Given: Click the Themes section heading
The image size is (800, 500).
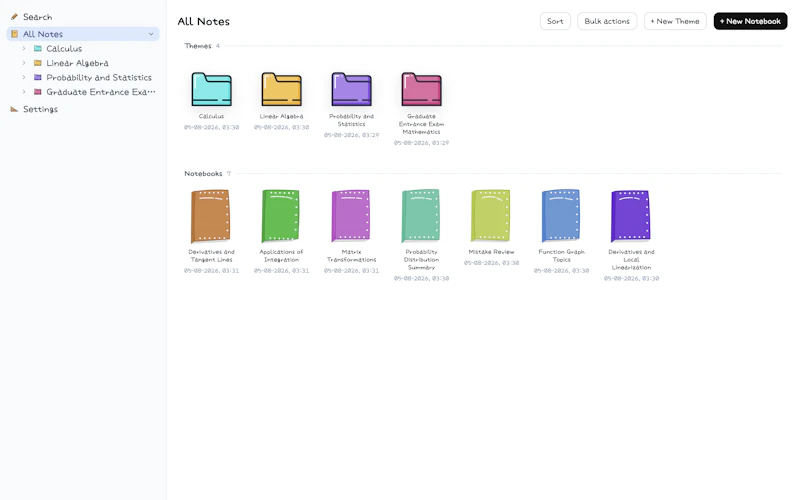Looking at the screenshot, I should 197,46.
